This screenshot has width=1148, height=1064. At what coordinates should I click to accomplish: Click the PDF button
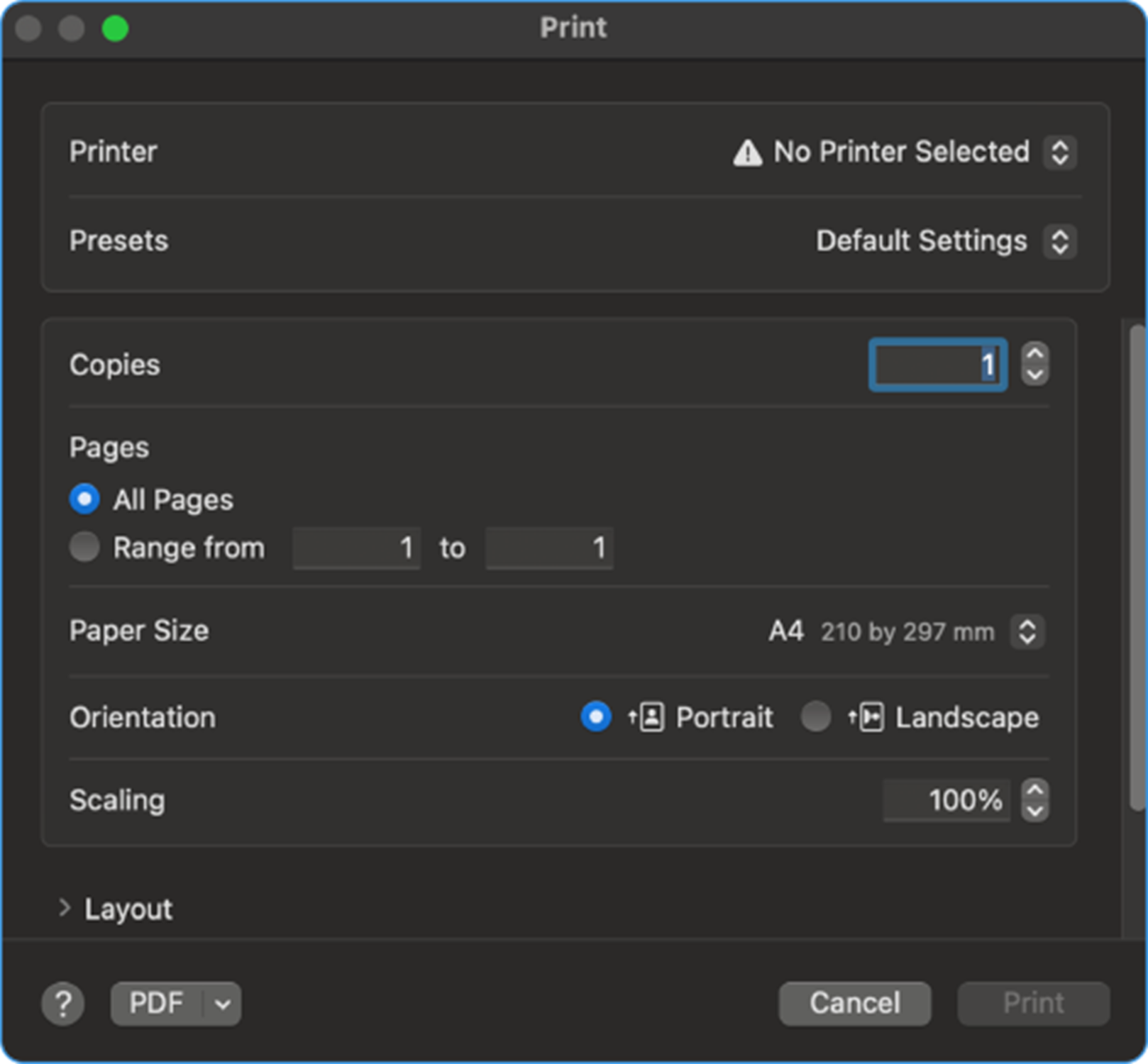click(x=156, y=1004)
